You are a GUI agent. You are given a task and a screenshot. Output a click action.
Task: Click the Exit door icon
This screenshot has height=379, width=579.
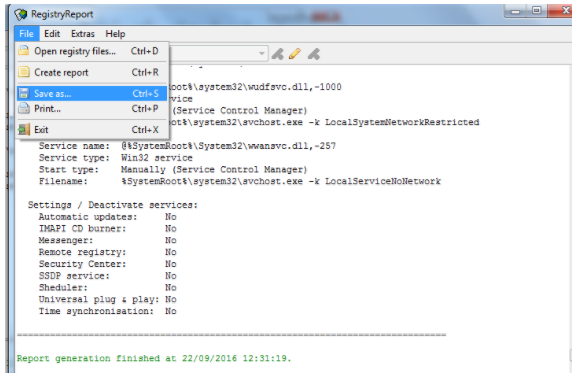(x=24, y=129)
